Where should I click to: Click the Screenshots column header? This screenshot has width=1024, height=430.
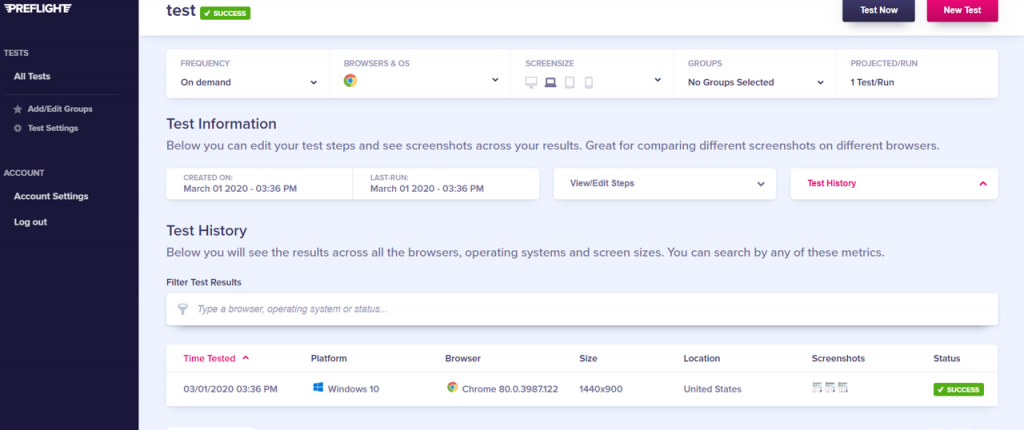[x=838, y=358]
